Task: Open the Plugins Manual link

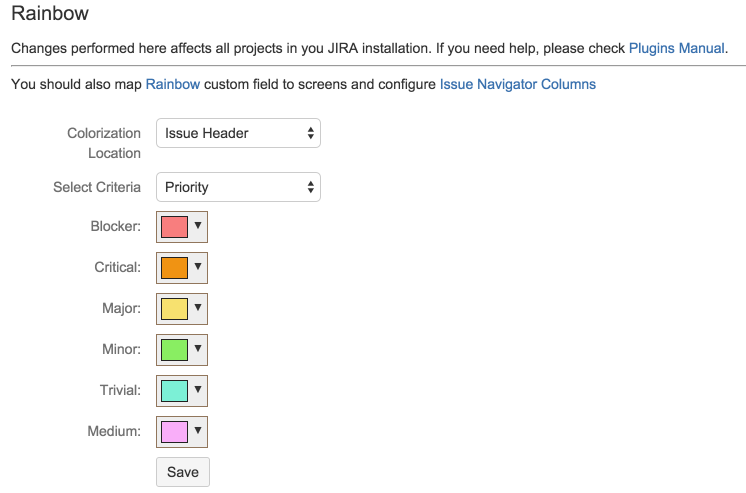Action: point(677,48)
